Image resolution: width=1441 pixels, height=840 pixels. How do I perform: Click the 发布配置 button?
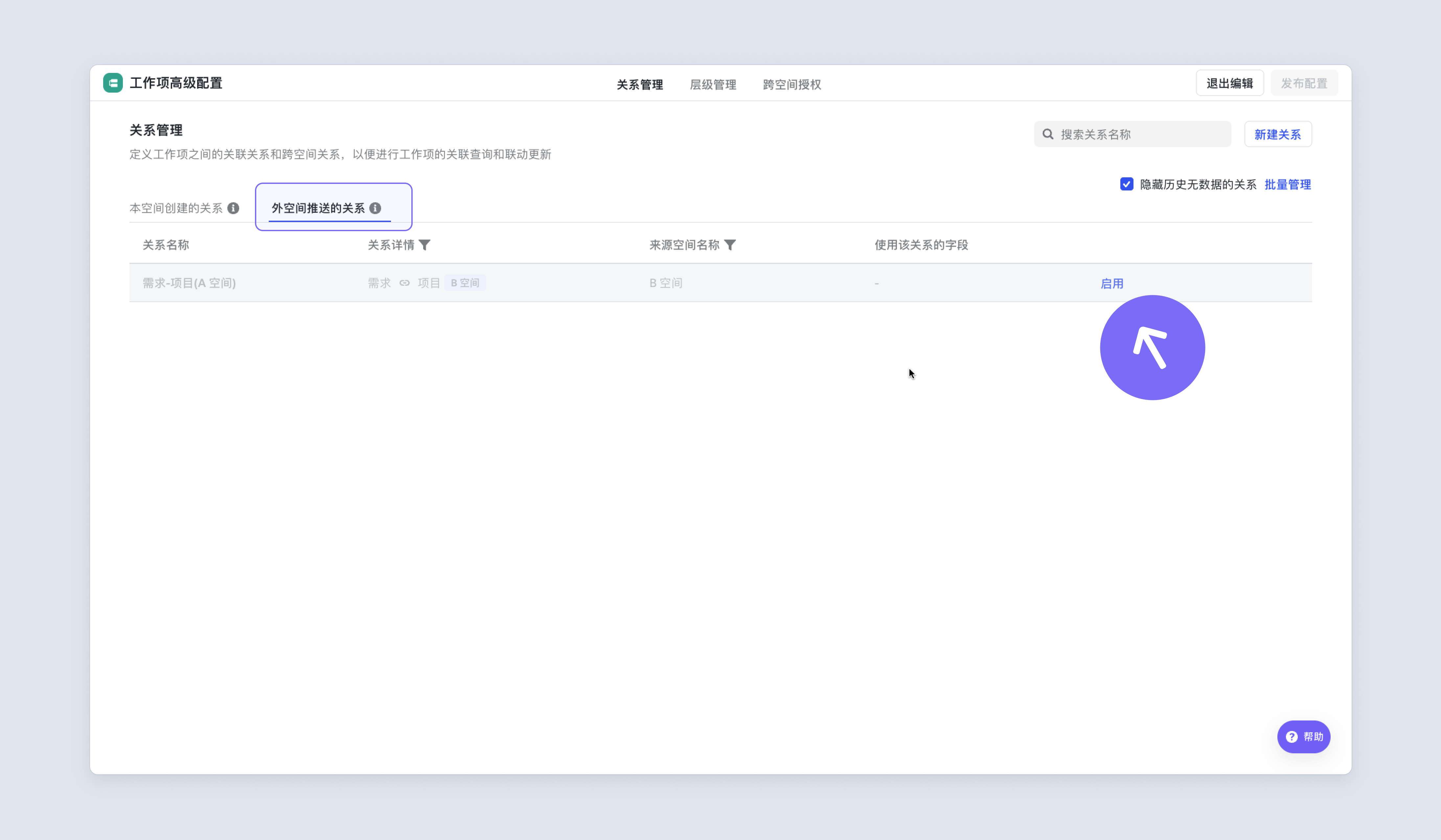tap(1304, 83)
